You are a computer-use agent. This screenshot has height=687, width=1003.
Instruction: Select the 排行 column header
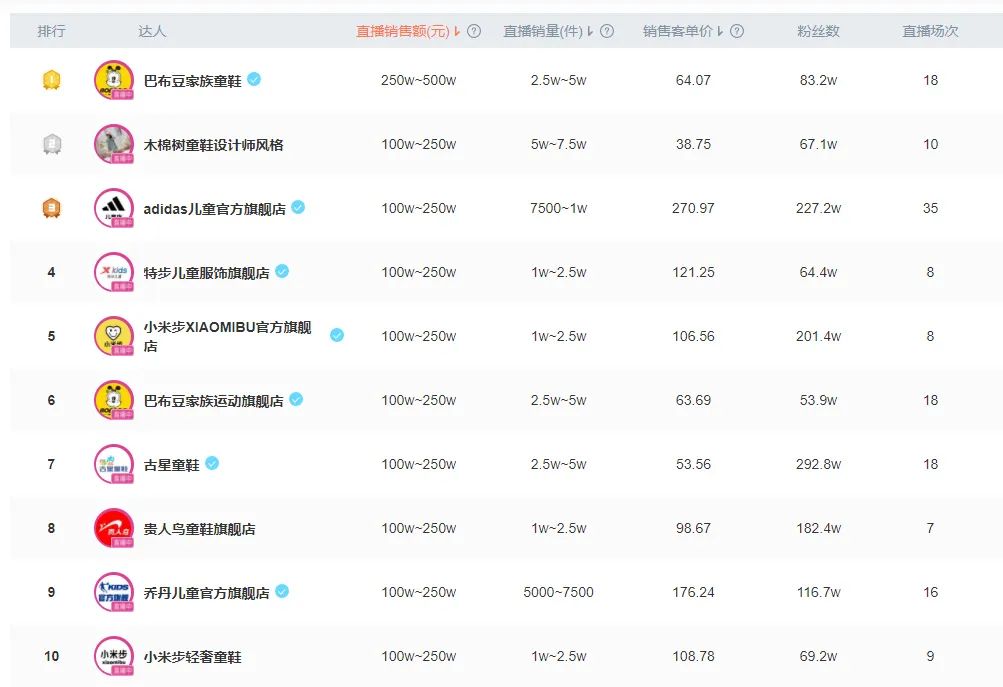point(50,31)
